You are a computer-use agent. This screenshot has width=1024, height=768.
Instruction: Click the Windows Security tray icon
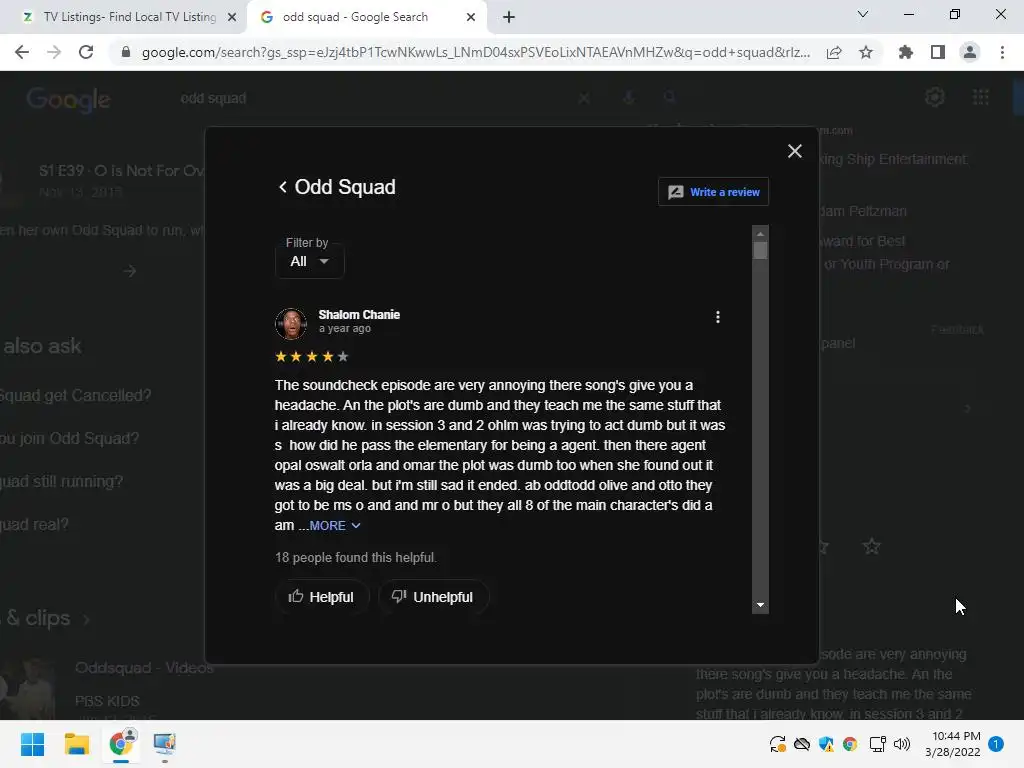tap(826, 744)
